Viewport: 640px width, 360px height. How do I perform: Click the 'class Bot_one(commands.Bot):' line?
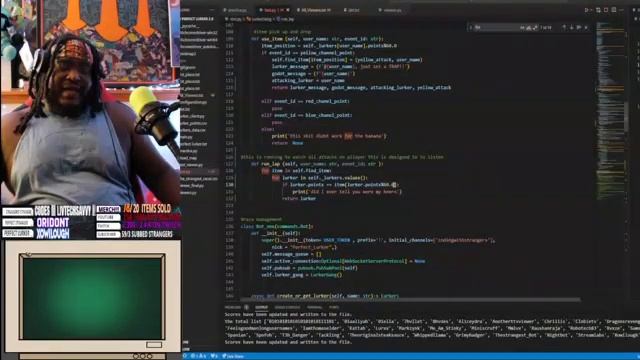point(277,226)
